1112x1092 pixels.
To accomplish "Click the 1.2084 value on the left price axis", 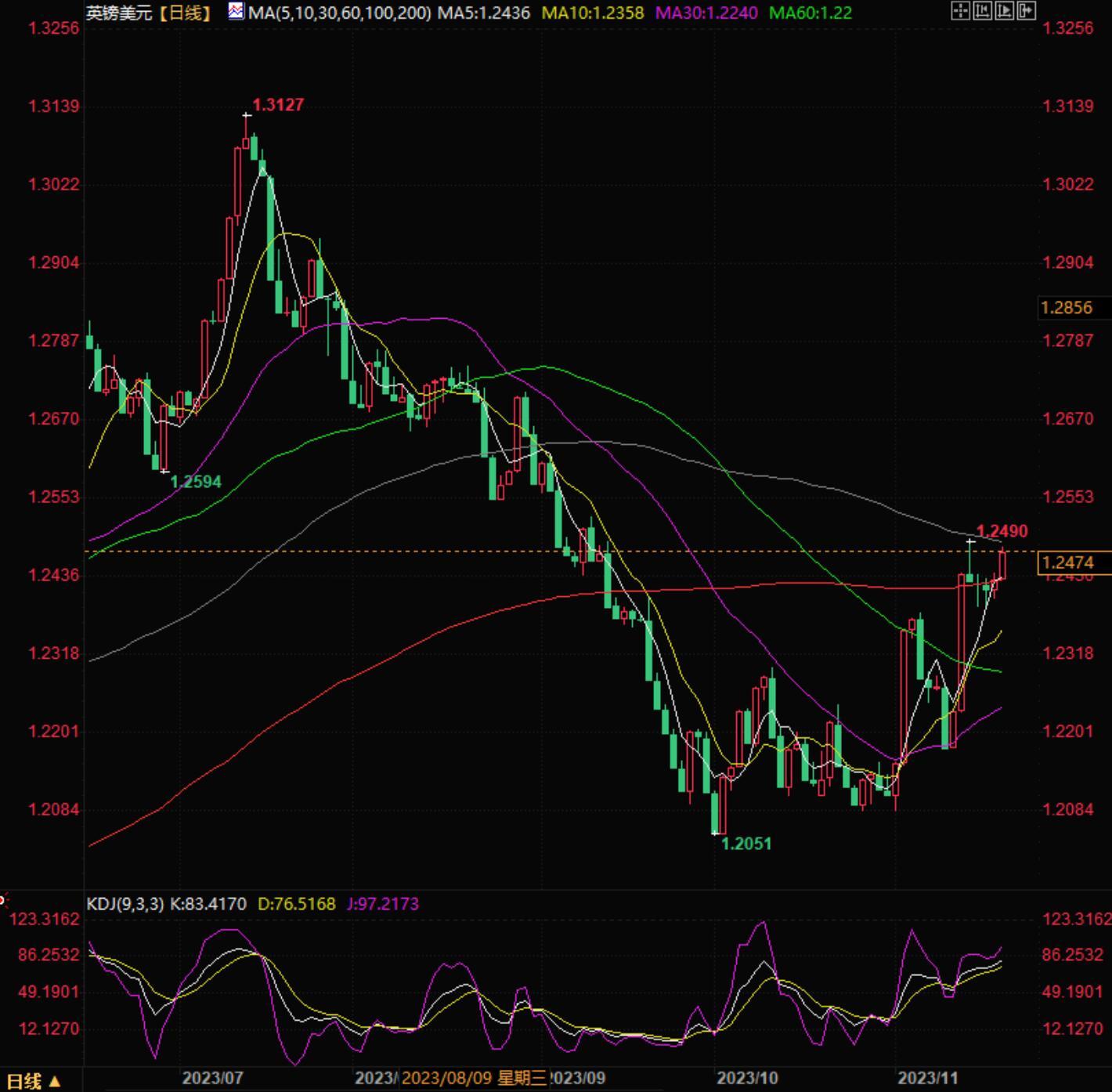I will tap(54, 809).
